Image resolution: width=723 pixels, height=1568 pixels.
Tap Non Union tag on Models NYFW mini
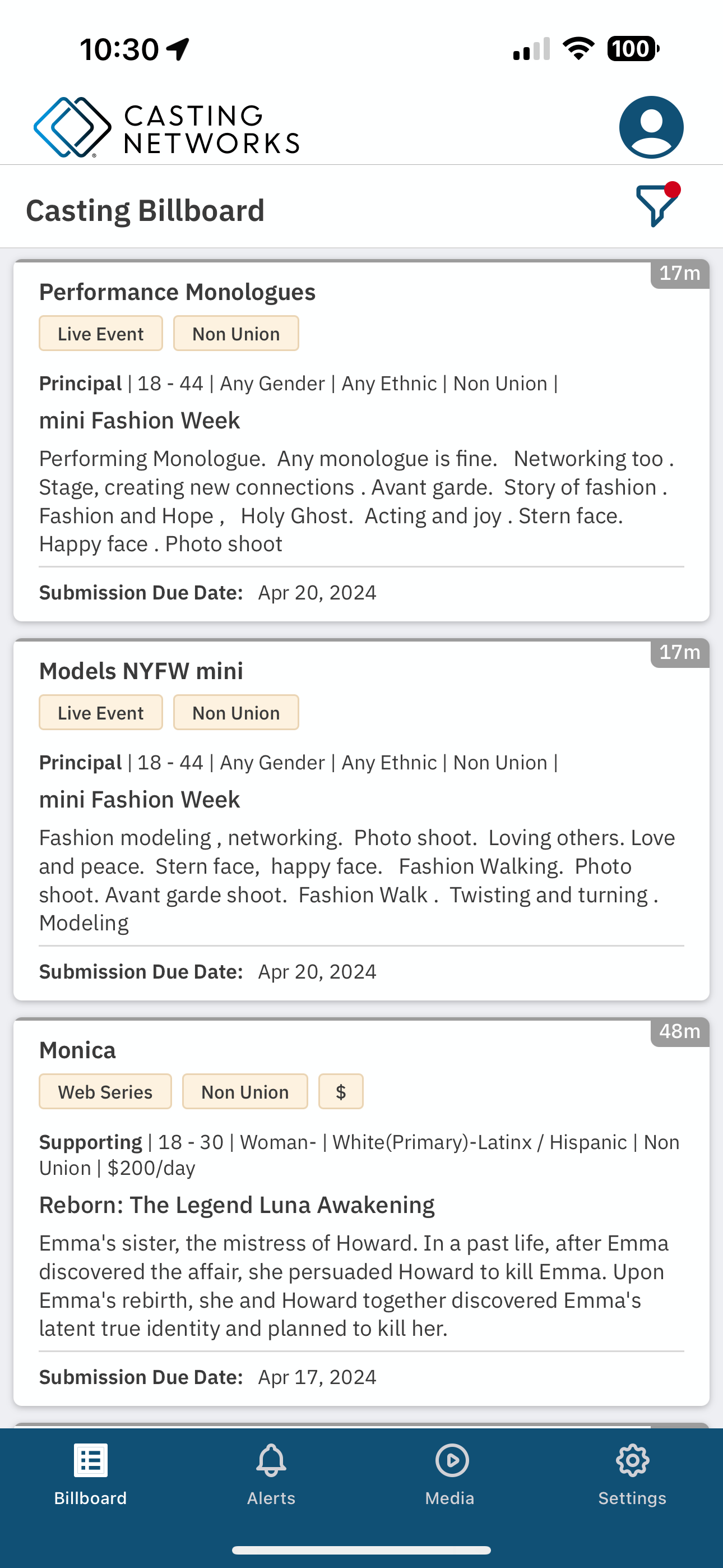click(236, 712)
